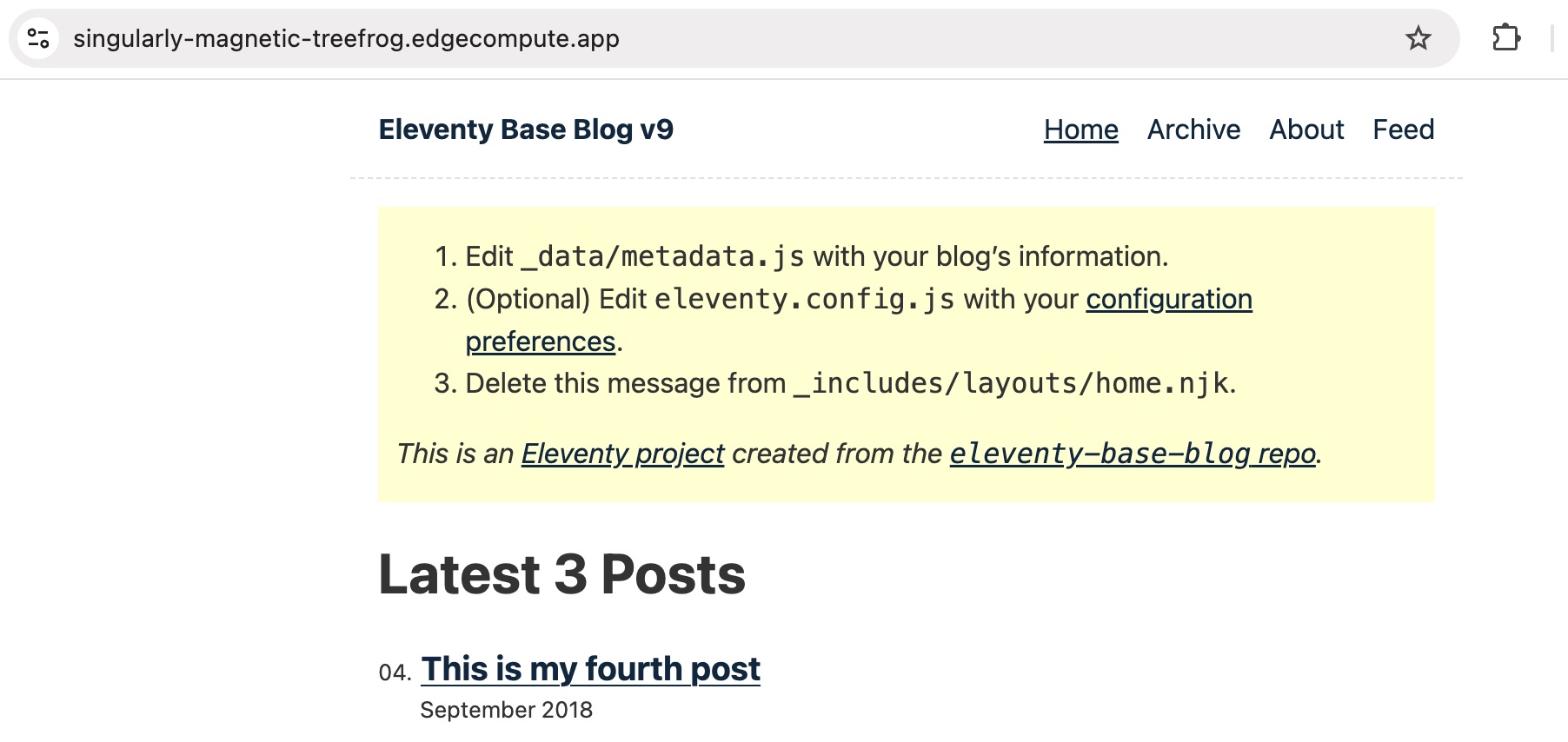Open the Feed link

tap(1404, 129)
